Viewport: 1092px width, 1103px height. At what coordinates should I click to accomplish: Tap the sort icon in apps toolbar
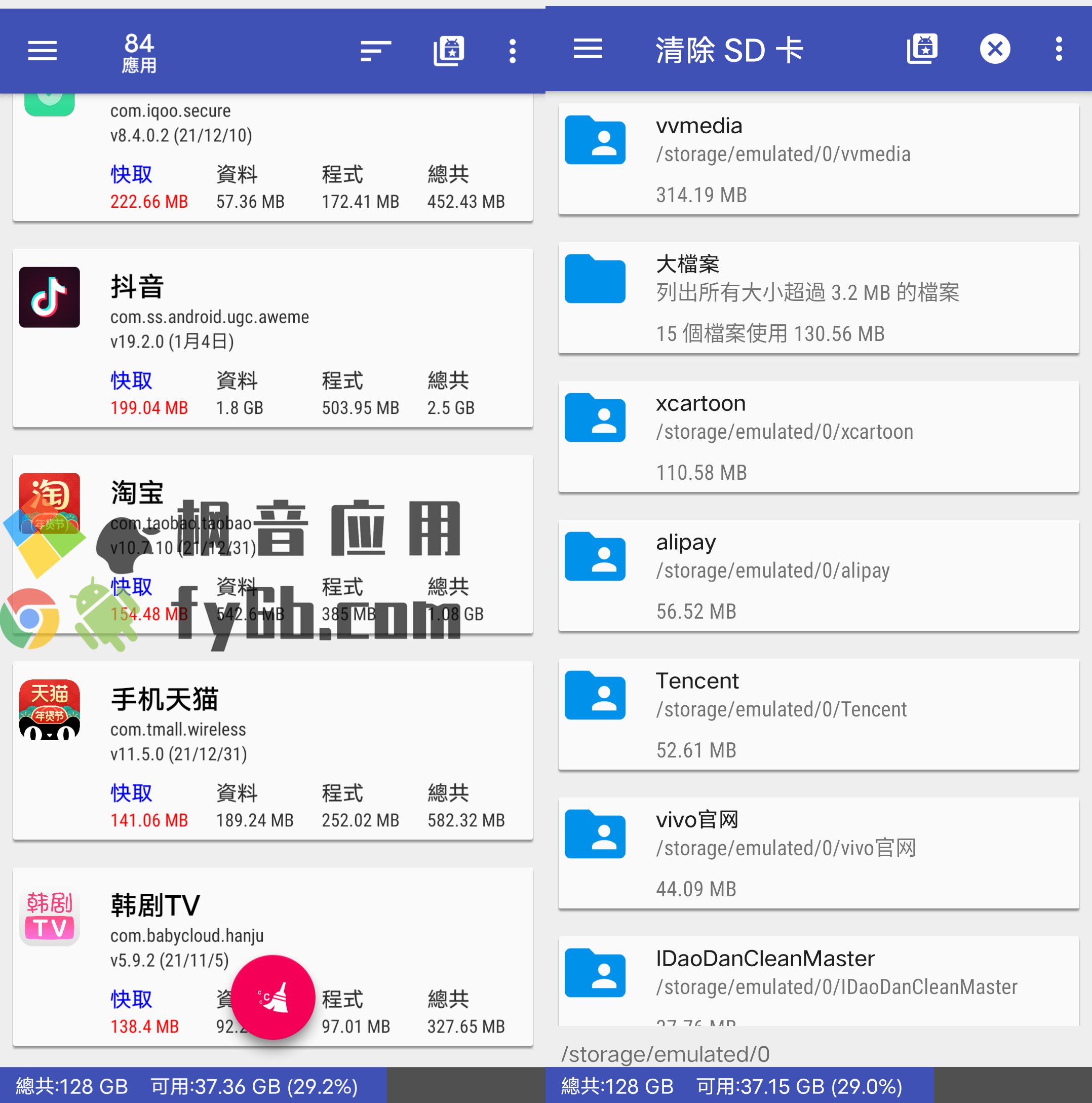376,51
